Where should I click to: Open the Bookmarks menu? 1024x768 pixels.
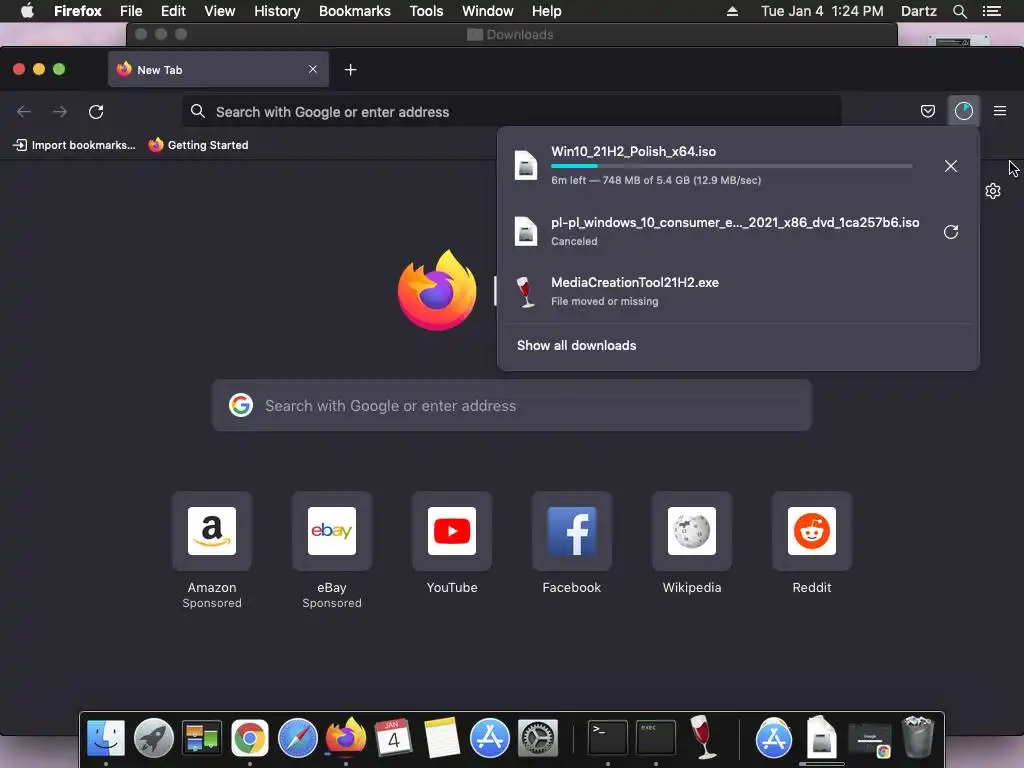pyautogui.click(x=355, y=11)
